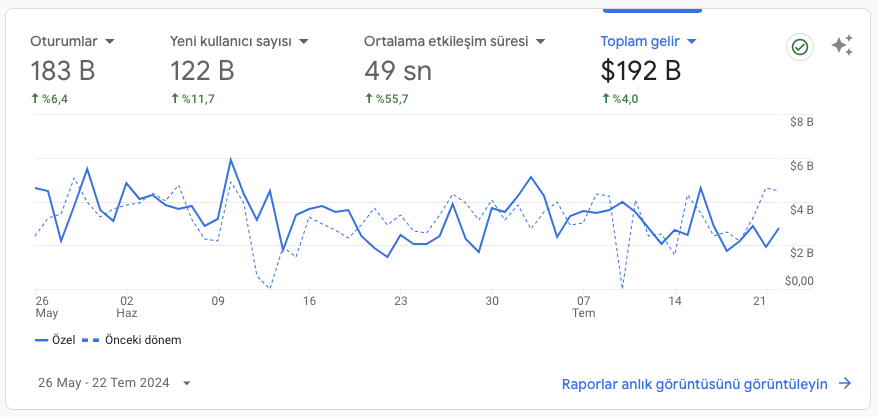Click the chart peak near 09 Haz
The image size is (878, 417).
point(231,159)
